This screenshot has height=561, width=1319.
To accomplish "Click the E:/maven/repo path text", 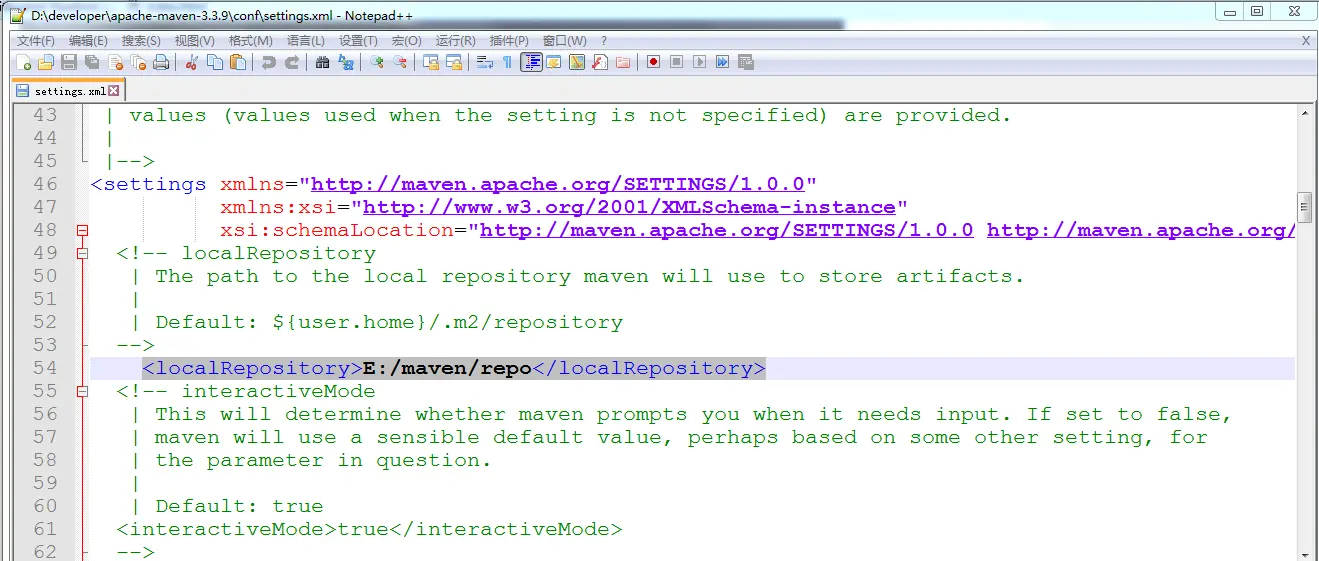I will (447, 368).
